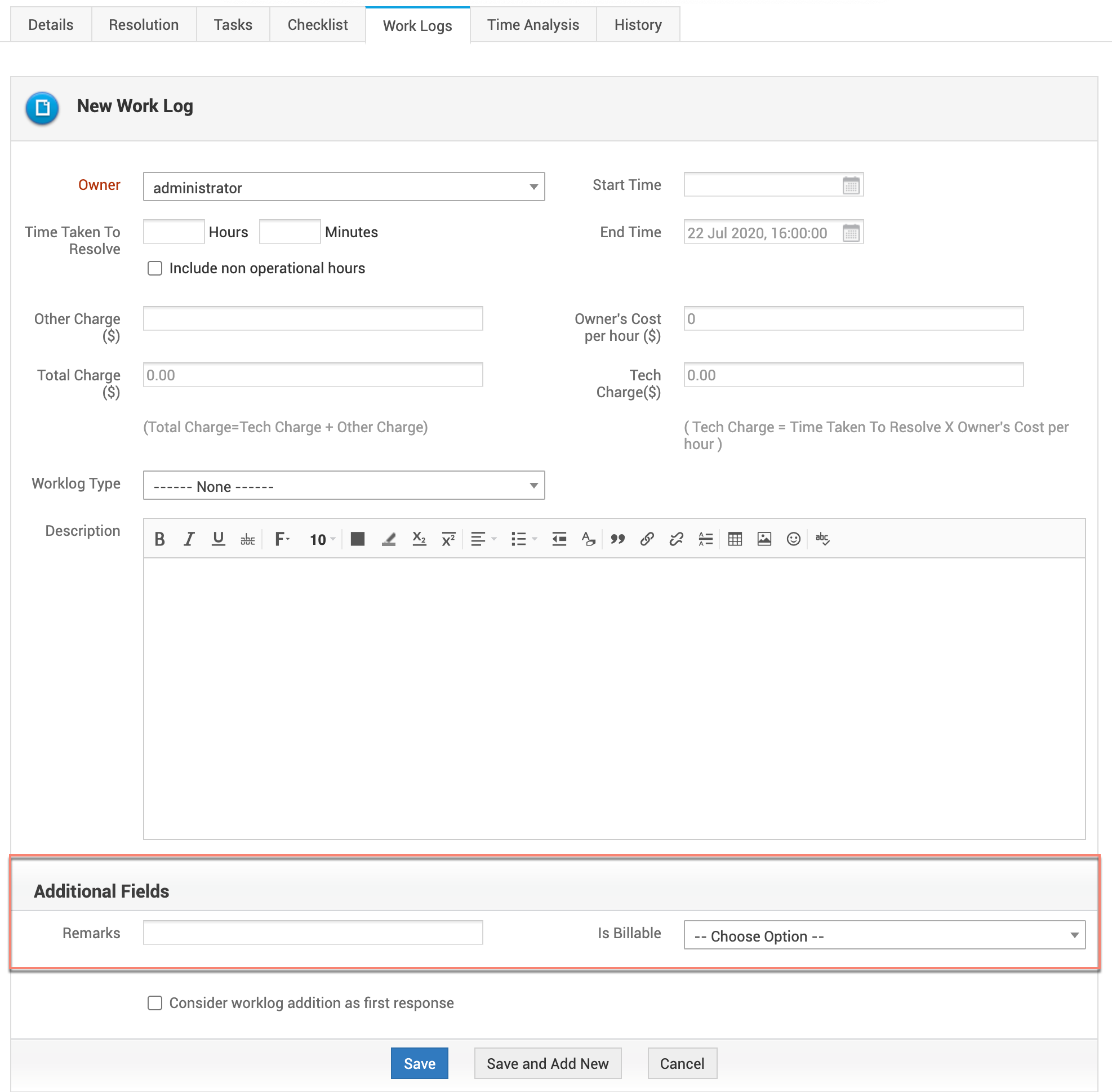Open the Owner dropdown

[344, 187]
